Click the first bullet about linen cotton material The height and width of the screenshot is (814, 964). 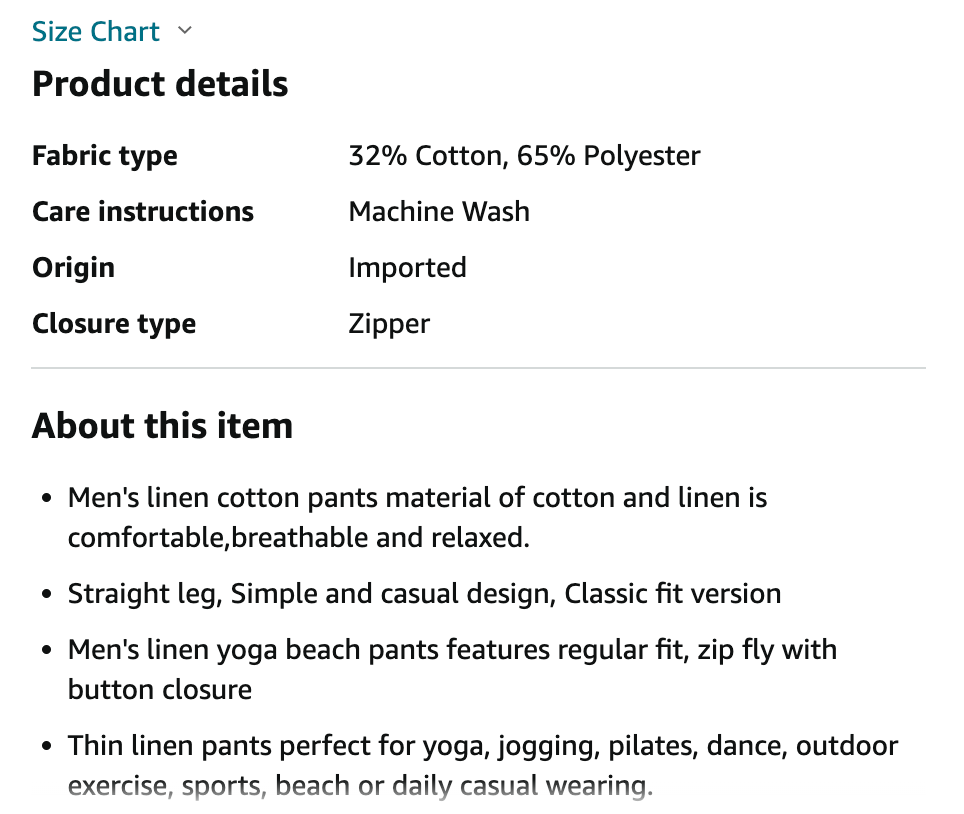pyautogui.click(x=417, y=517)
